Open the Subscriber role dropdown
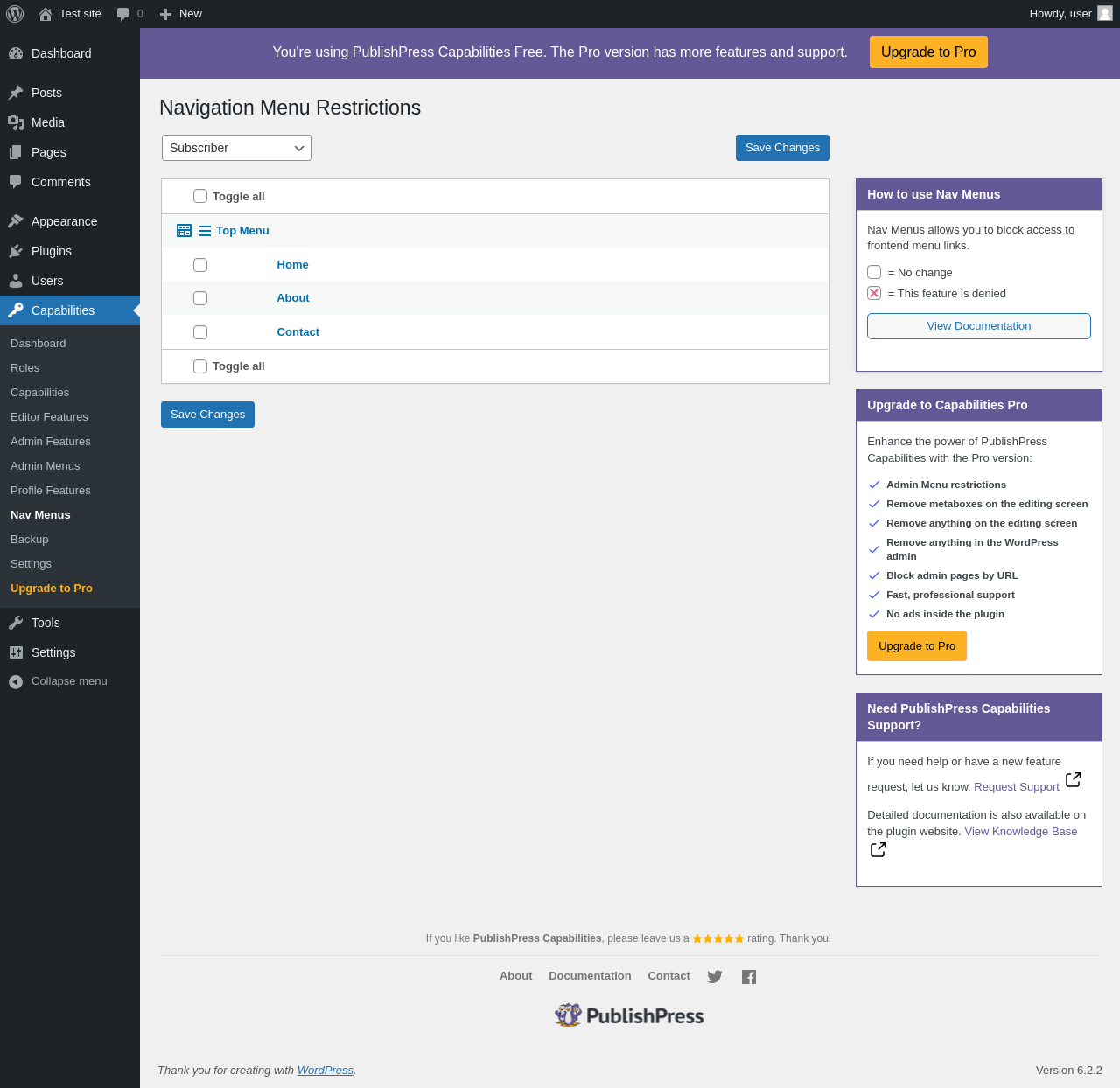This screenshot has width=1120, height=1088. (236, 148)
